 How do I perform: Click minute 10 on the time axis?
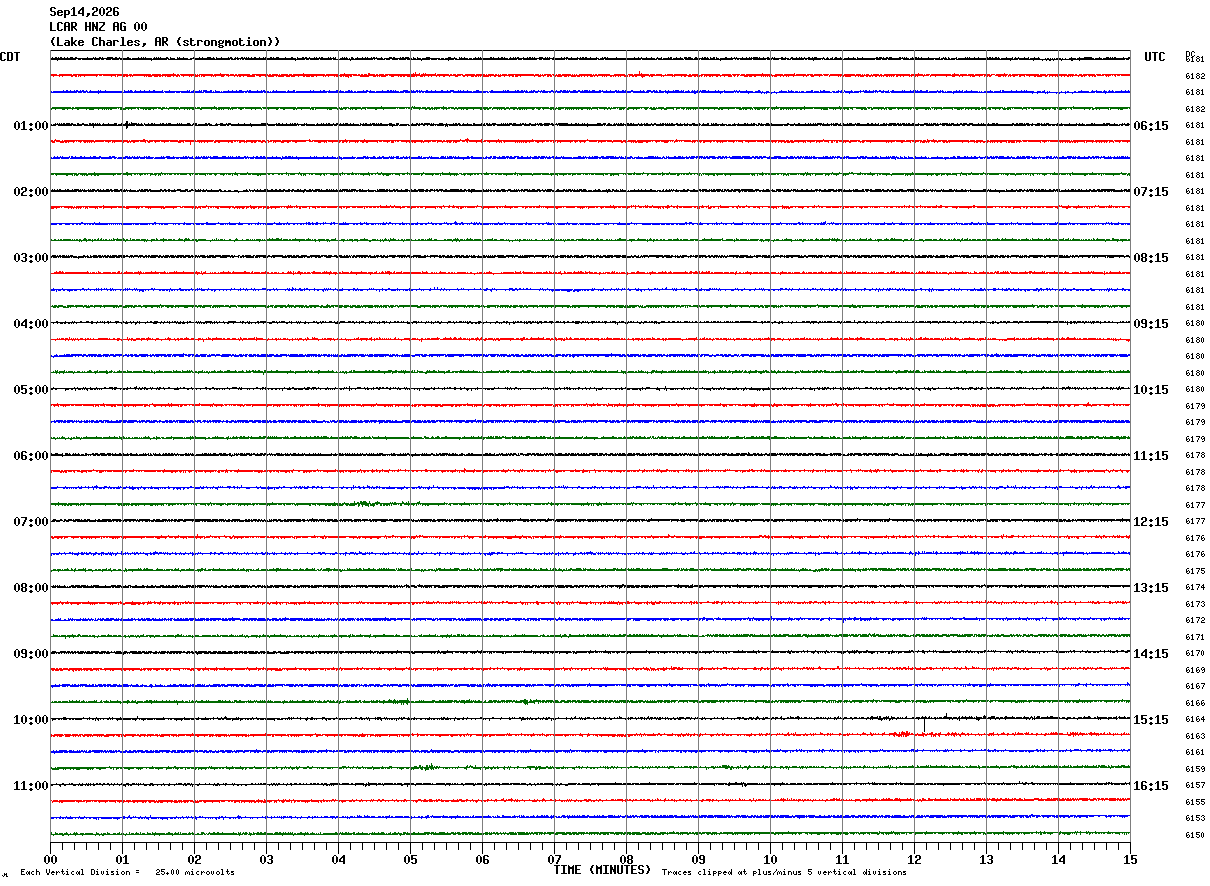point(770,859)
